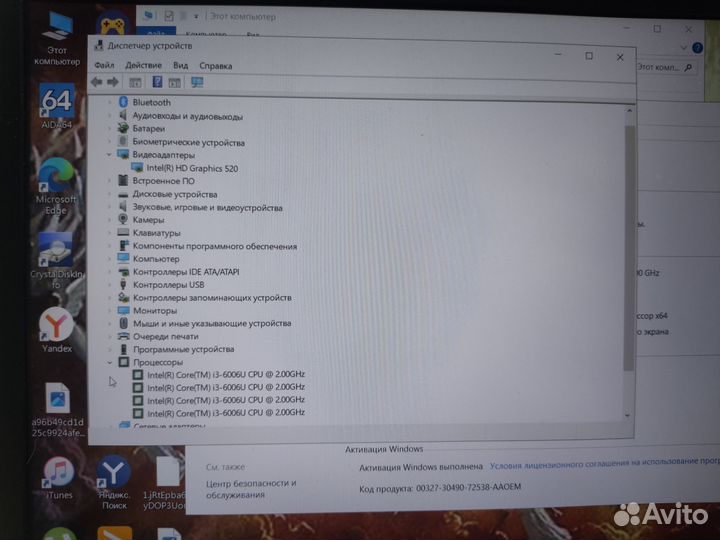This screenshot has width=720, height=540.
Task: Select Дисковые устройства category
Action: point(175,194)
